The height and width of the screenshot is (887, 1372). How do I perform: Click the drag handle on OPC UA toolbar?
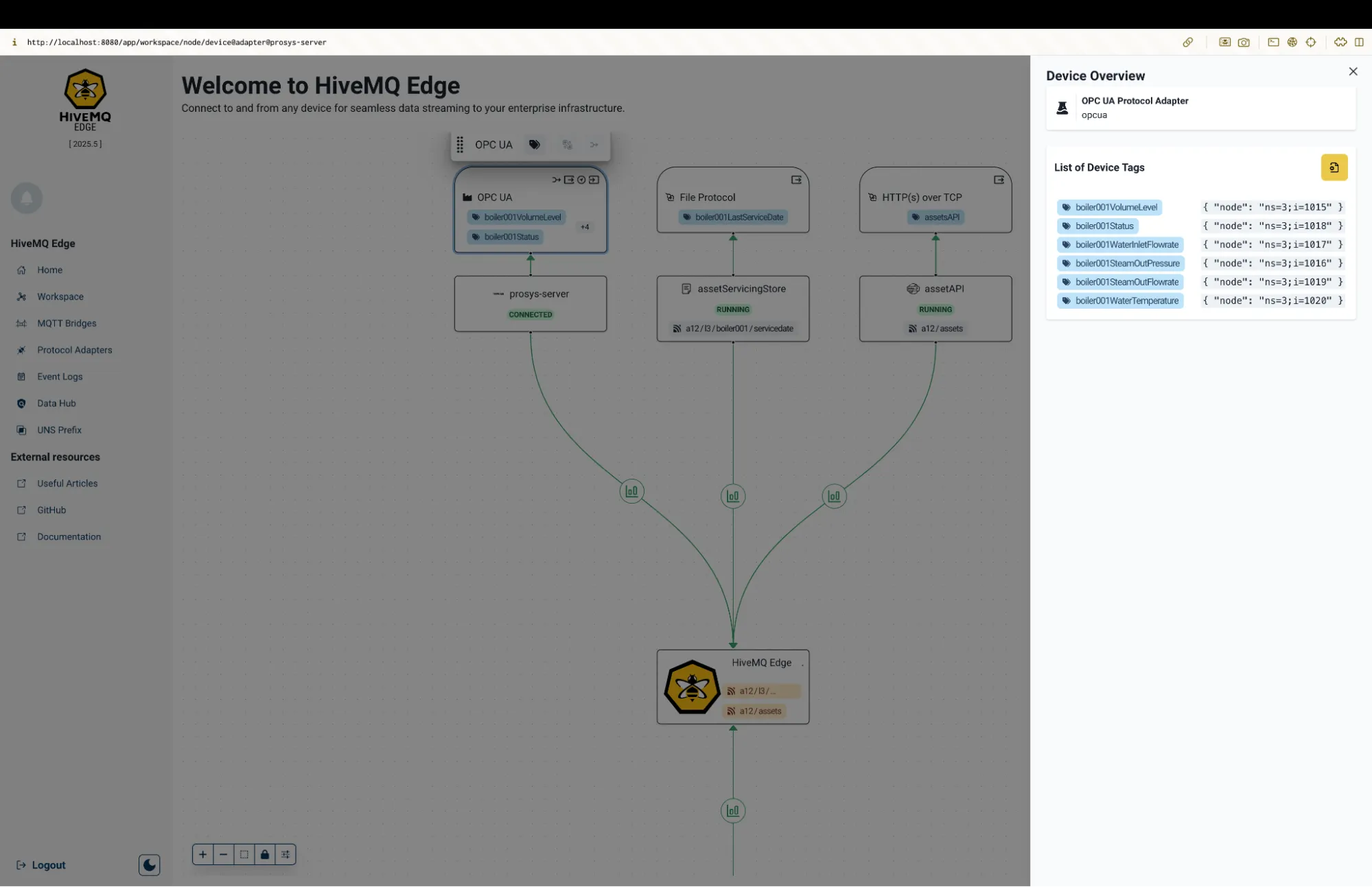pos(460,145)
